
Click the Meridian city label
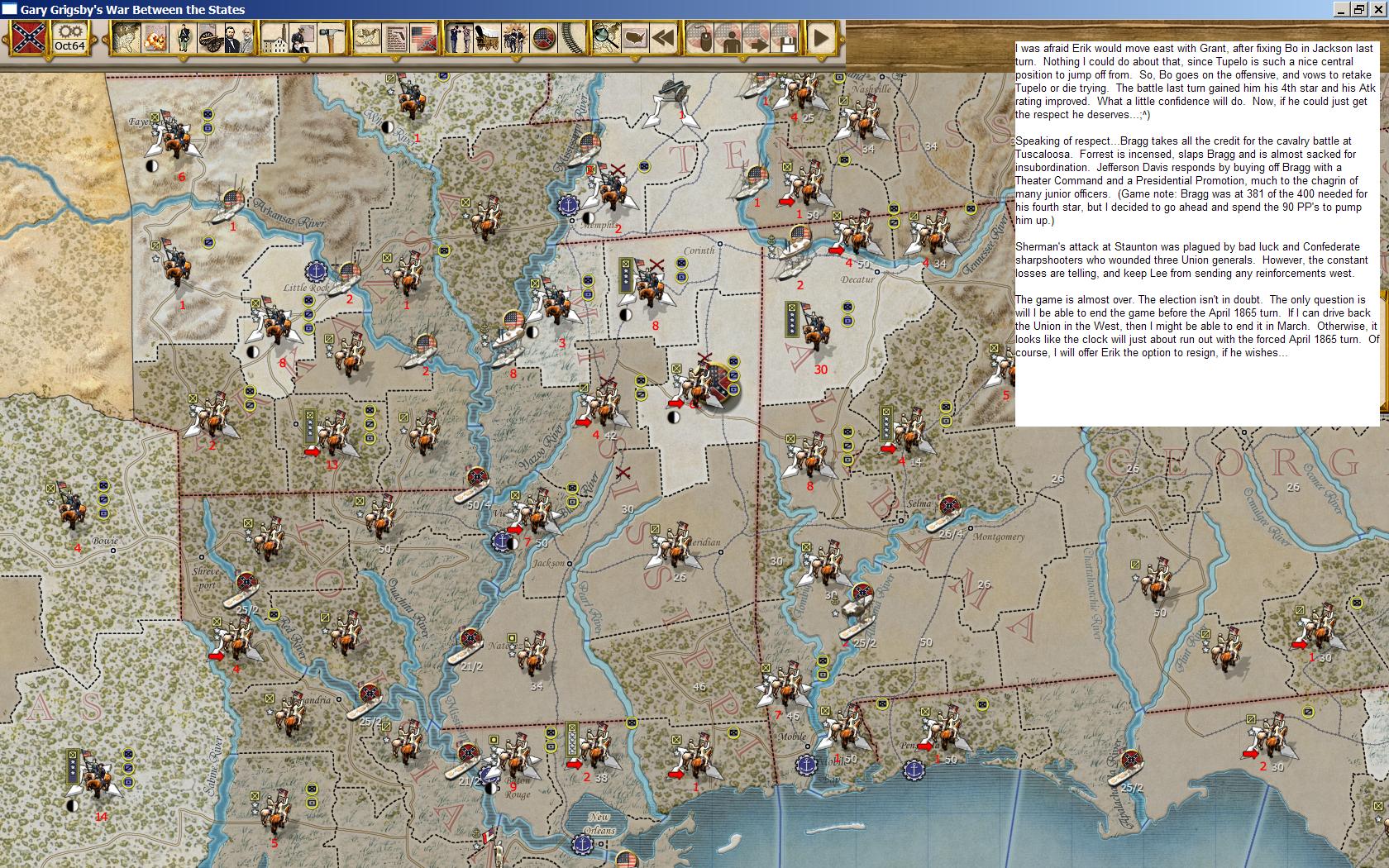click(x=704, y=542)
